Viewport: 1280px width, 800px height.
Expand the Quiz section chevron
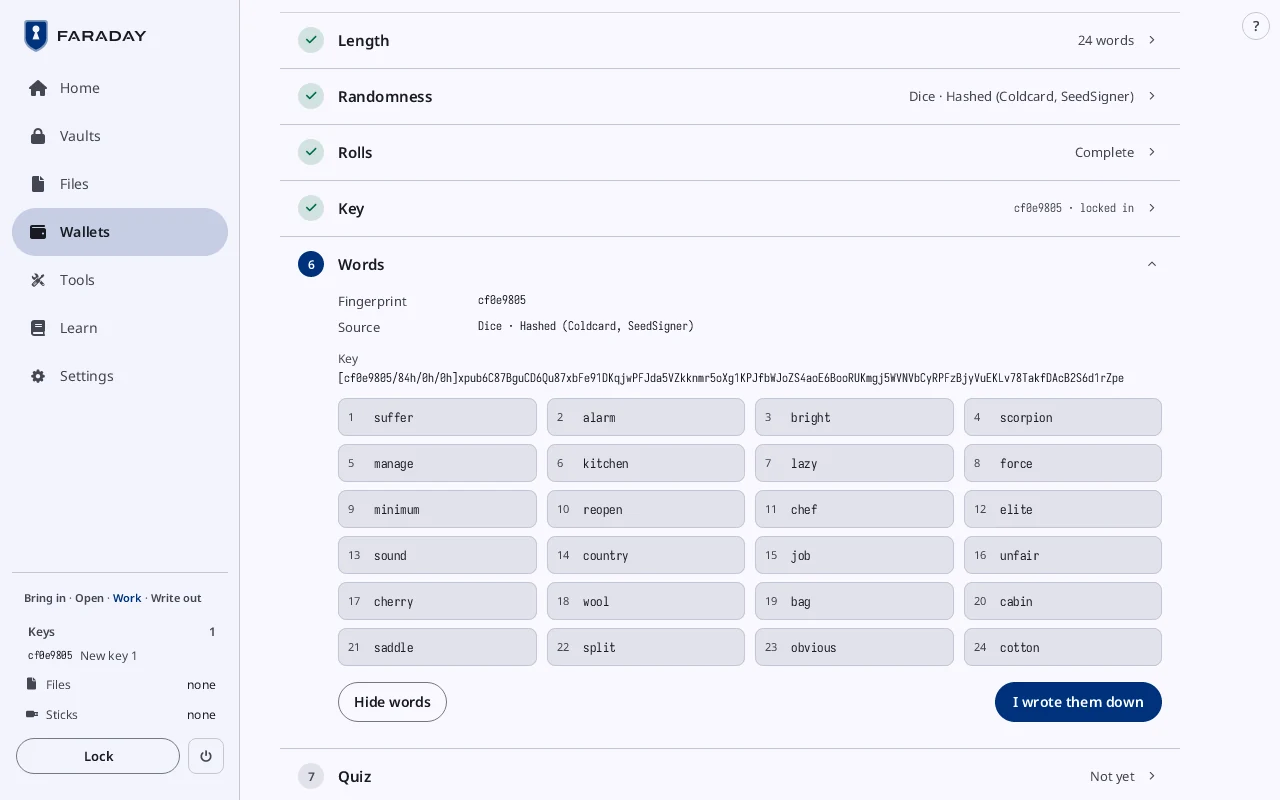coord(1152,776)
